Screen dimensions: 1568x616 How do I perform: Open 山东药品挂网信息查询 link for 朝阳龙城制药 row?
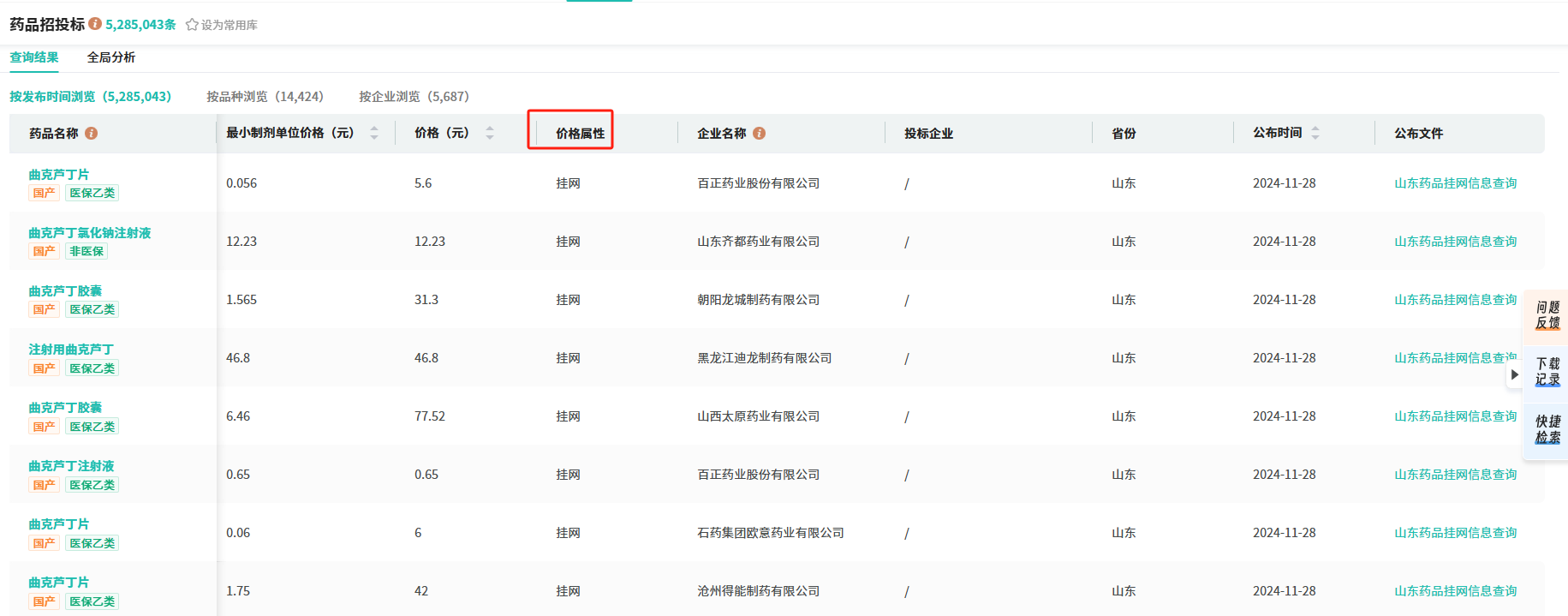1455,300
